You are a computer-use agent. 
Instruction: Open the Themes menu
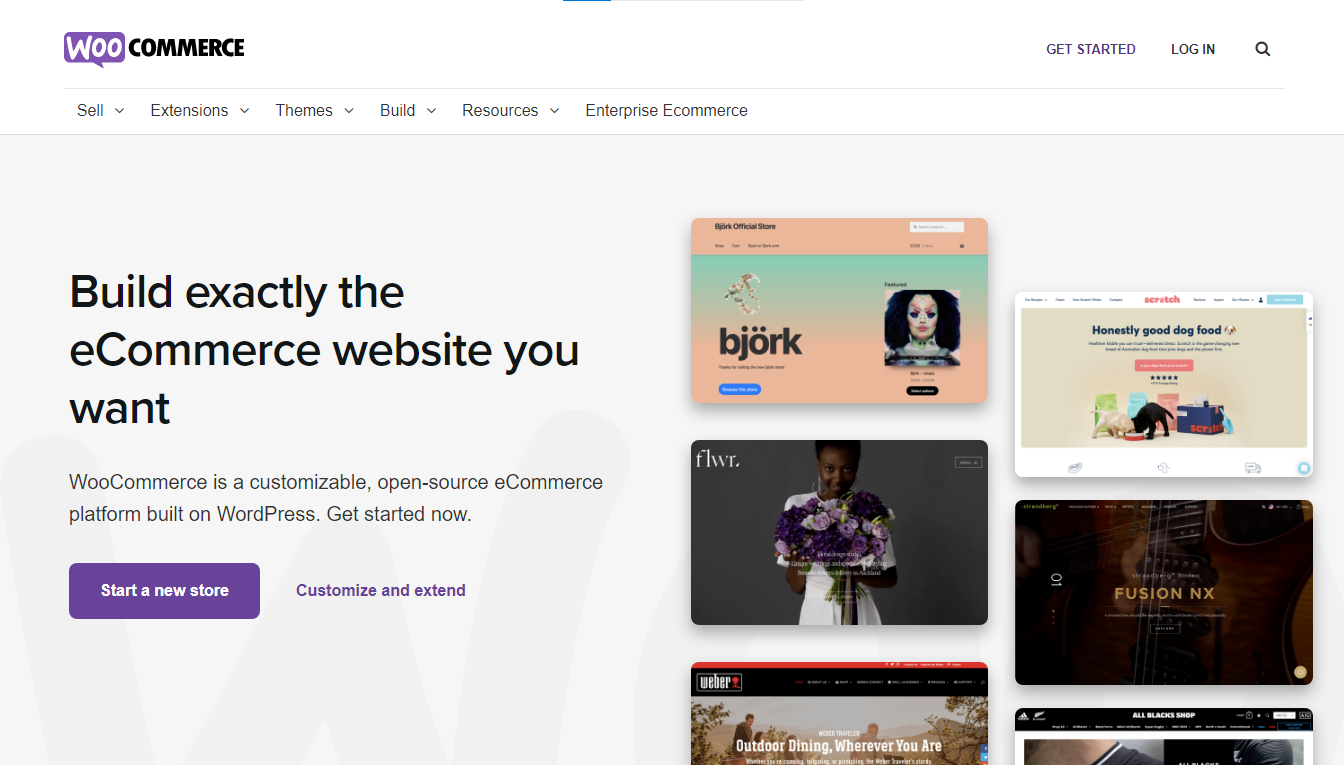coord(304,110)
